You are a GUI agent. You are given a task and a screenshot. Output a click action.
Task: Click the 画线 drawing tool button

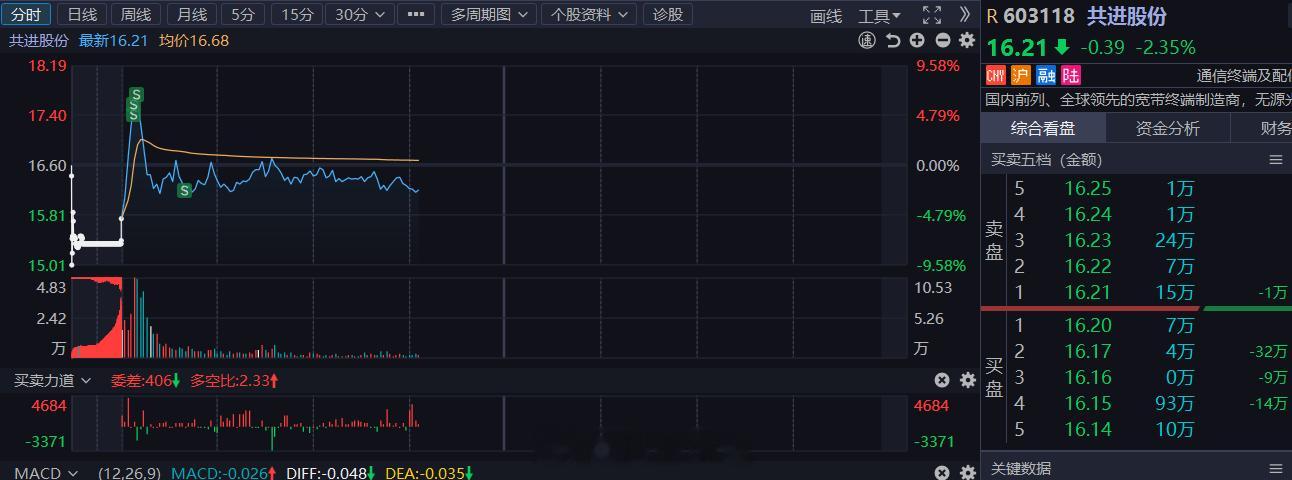(826, 15)
